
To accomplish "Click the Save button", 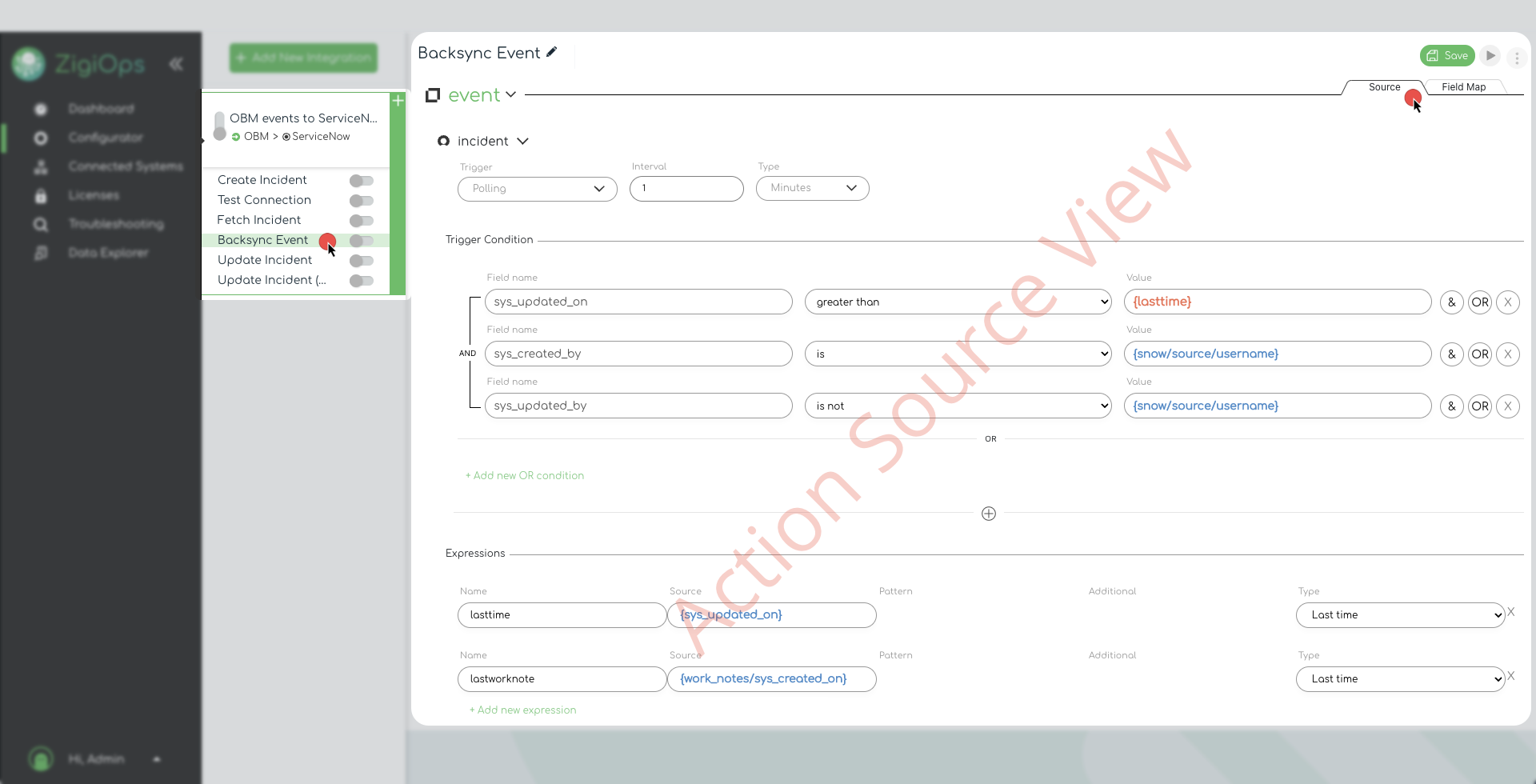I will tap(1447, 56).
